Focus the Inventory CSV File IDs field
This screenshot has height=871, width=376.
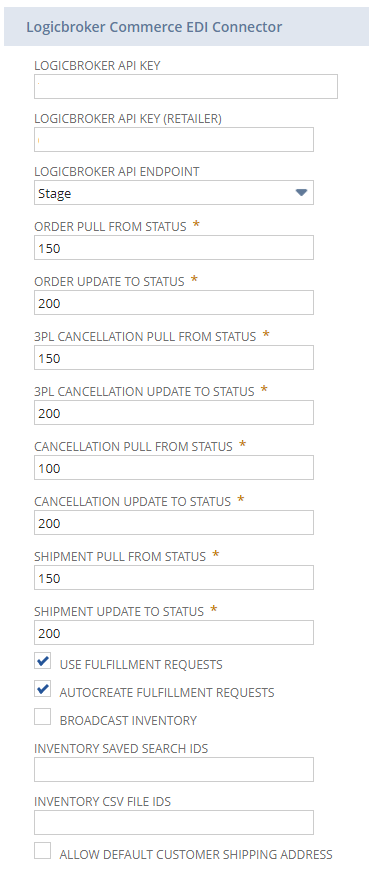click(174, 823)
